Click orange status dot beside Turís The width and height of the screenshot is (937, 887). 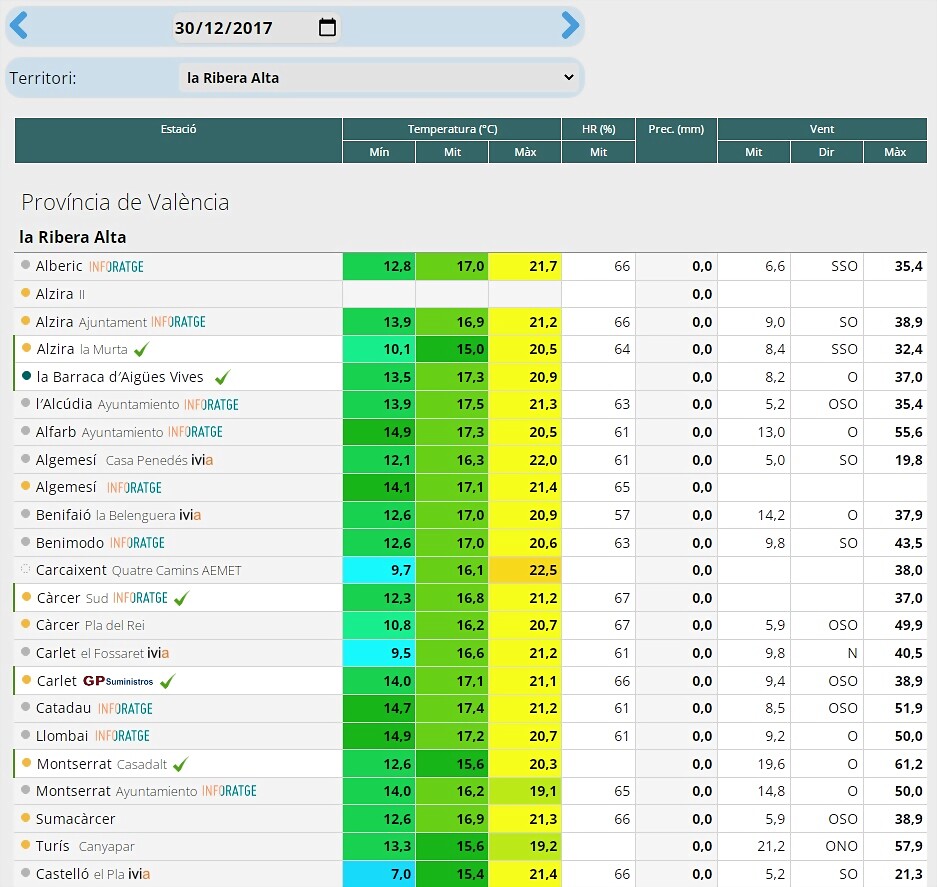point(25,845)
